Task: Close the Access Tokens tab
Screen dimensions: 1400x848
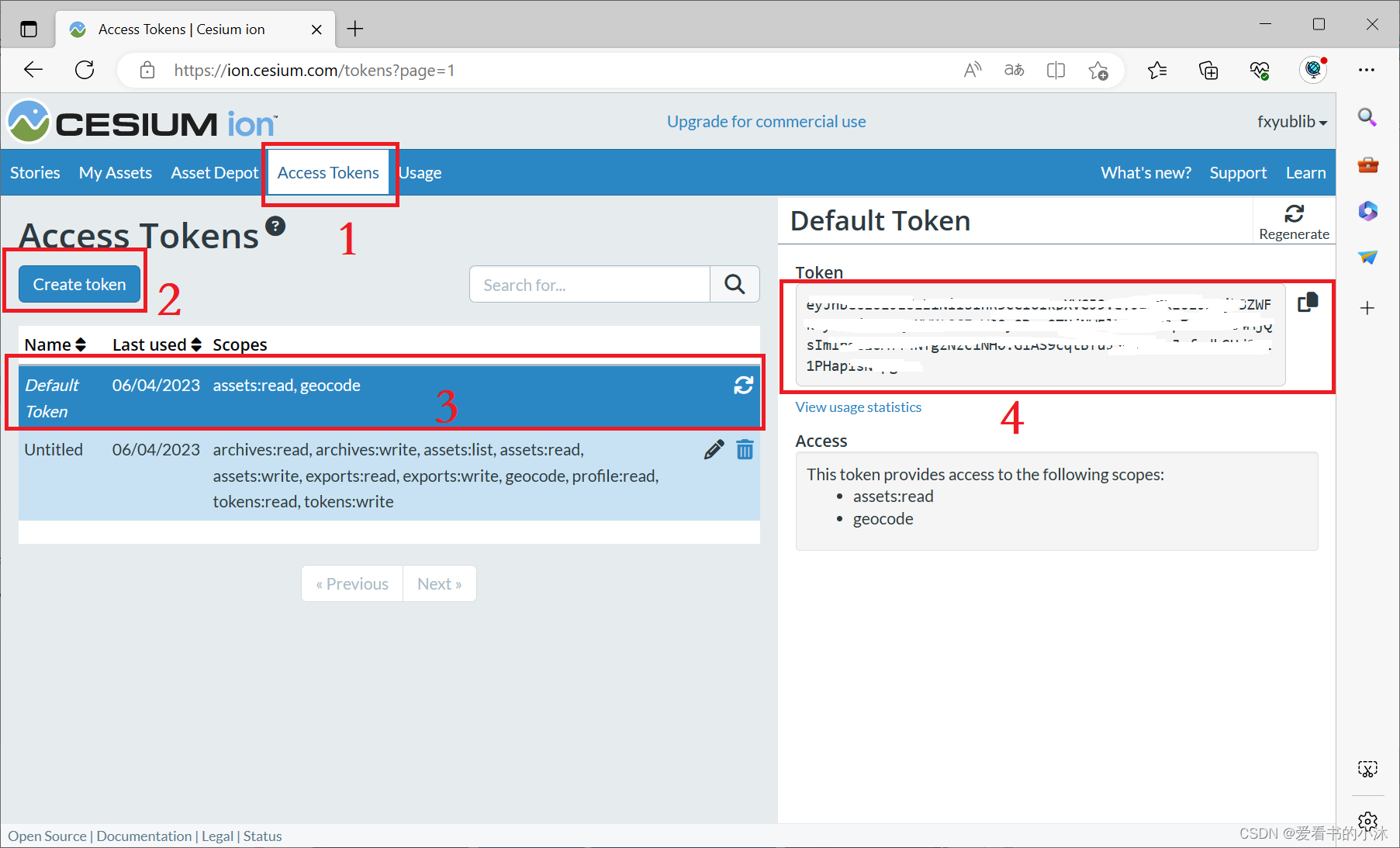Action: click(x=316, y=29)
